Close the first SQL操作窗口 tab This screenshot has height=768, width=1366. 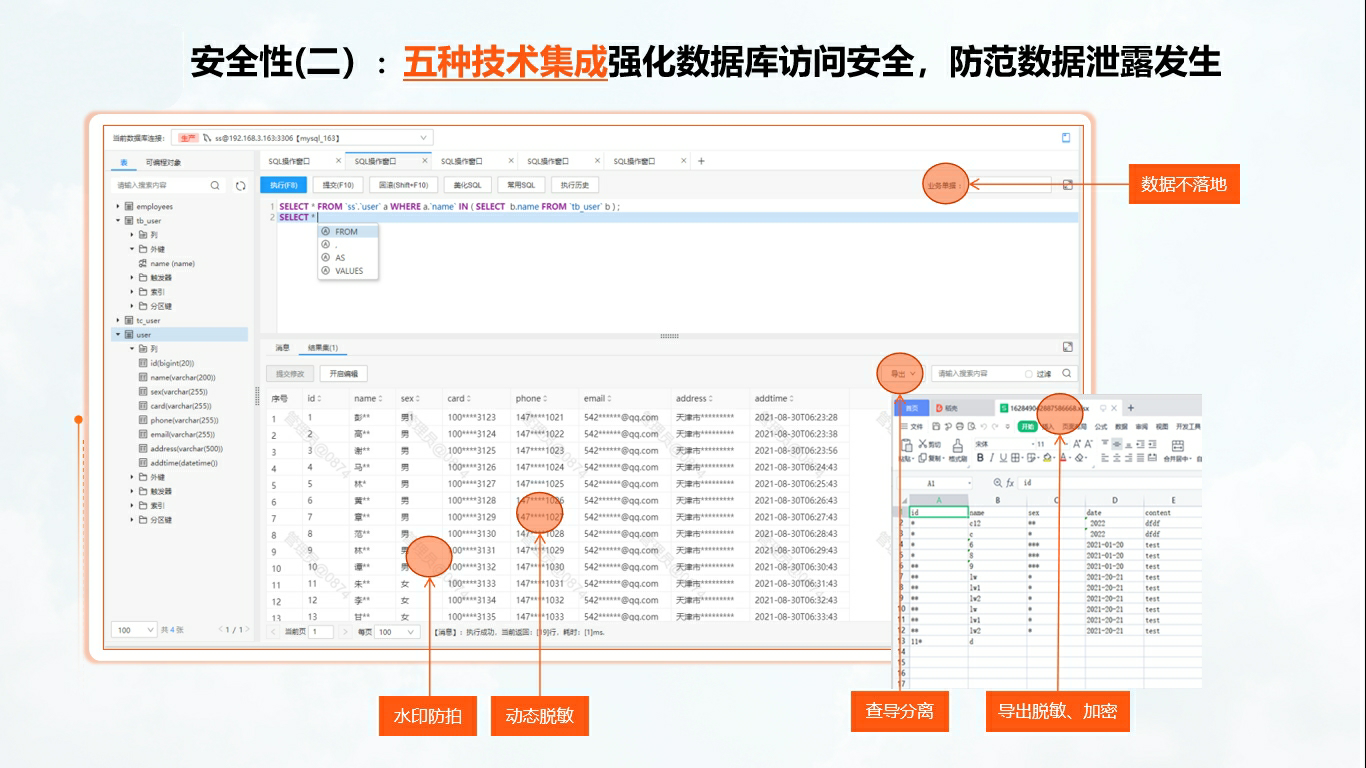pos(338,161)
